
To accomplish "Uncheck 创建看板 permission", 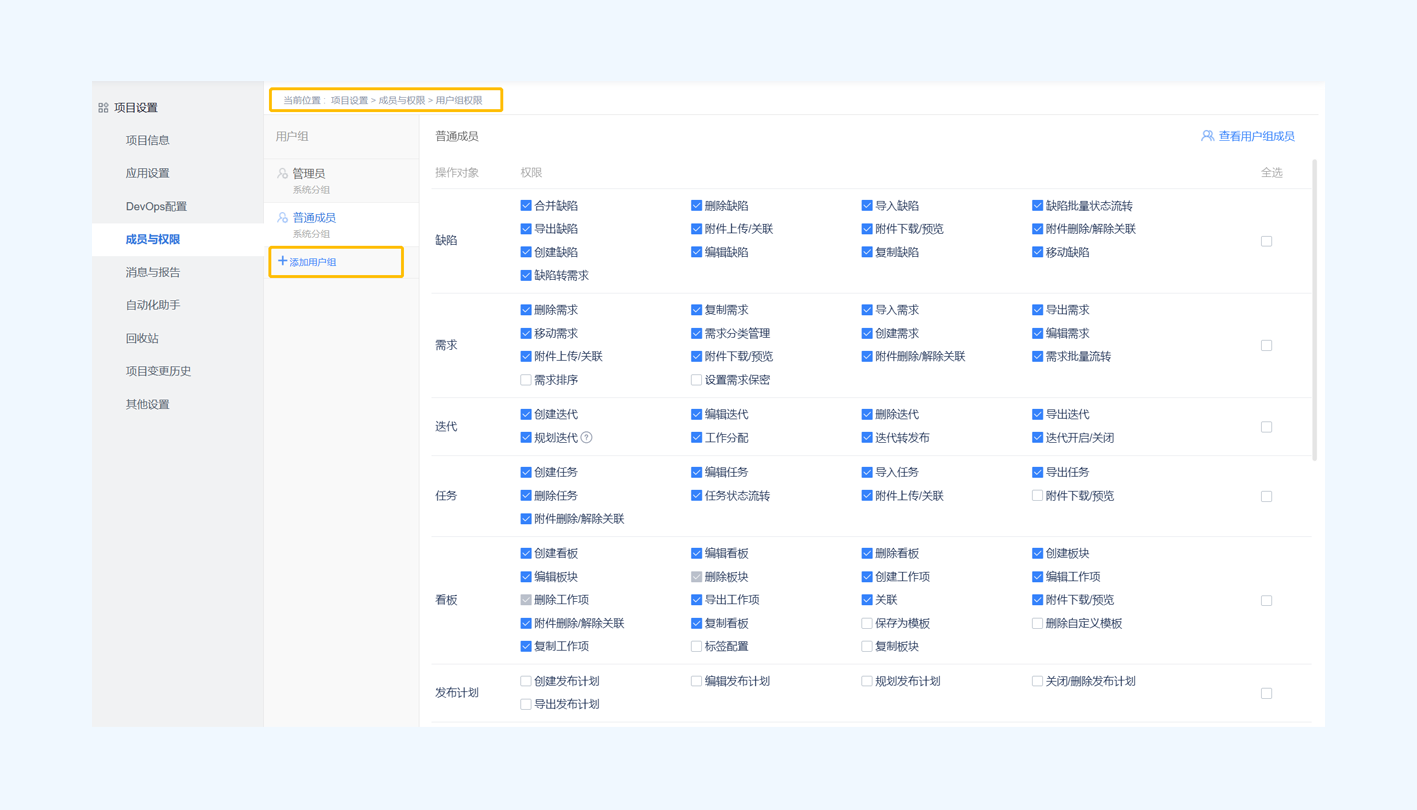I will [526, 553].
